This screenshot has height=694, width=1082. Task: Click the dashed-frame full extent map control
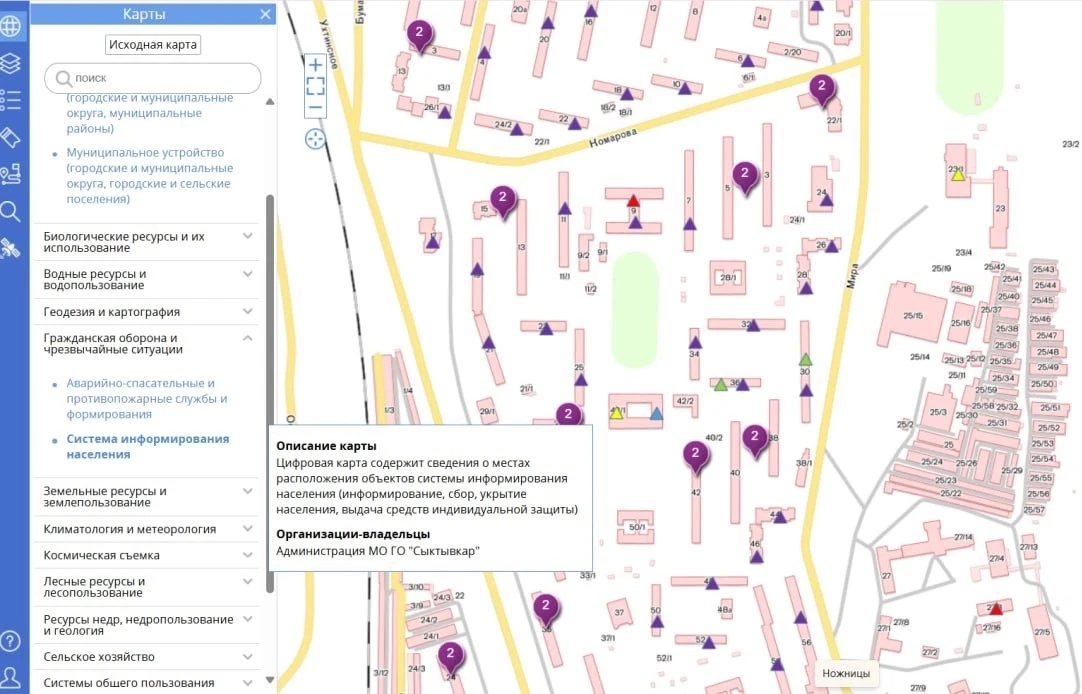point(315,86)
